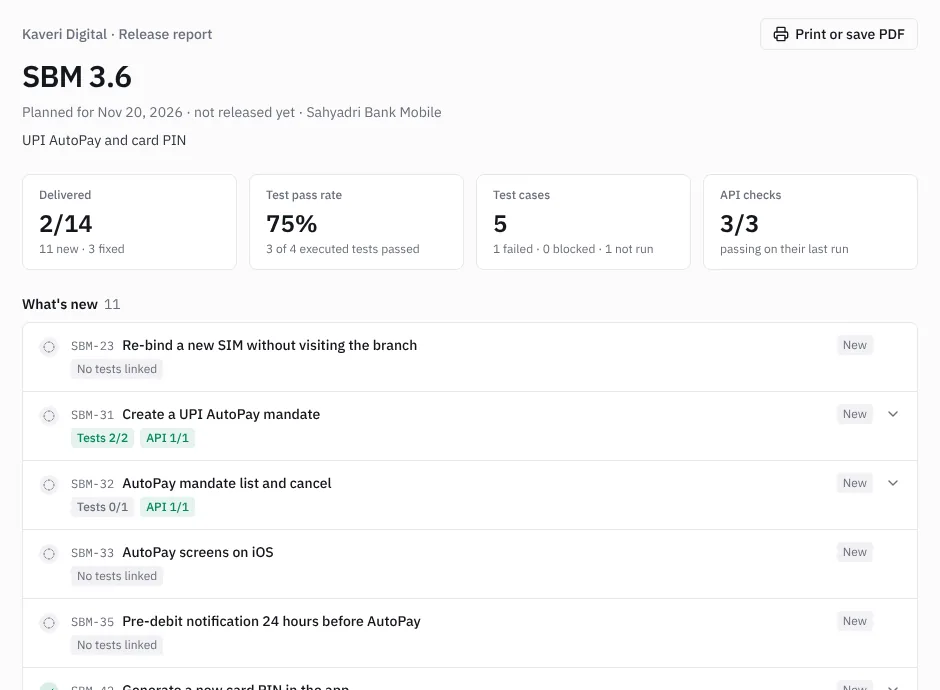The width and height of the screenshot is (940, 690).
Task: Open the Create a UPI AutoPay mandate item
Action: click(221, 414)
